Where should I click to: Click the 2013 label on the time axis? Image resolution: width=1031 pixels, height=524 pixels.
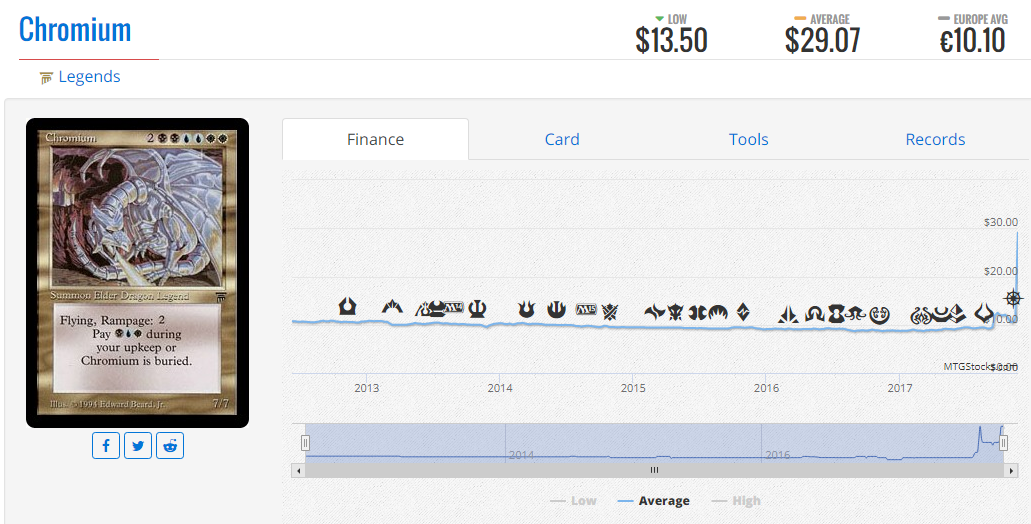tap(367, 388)
